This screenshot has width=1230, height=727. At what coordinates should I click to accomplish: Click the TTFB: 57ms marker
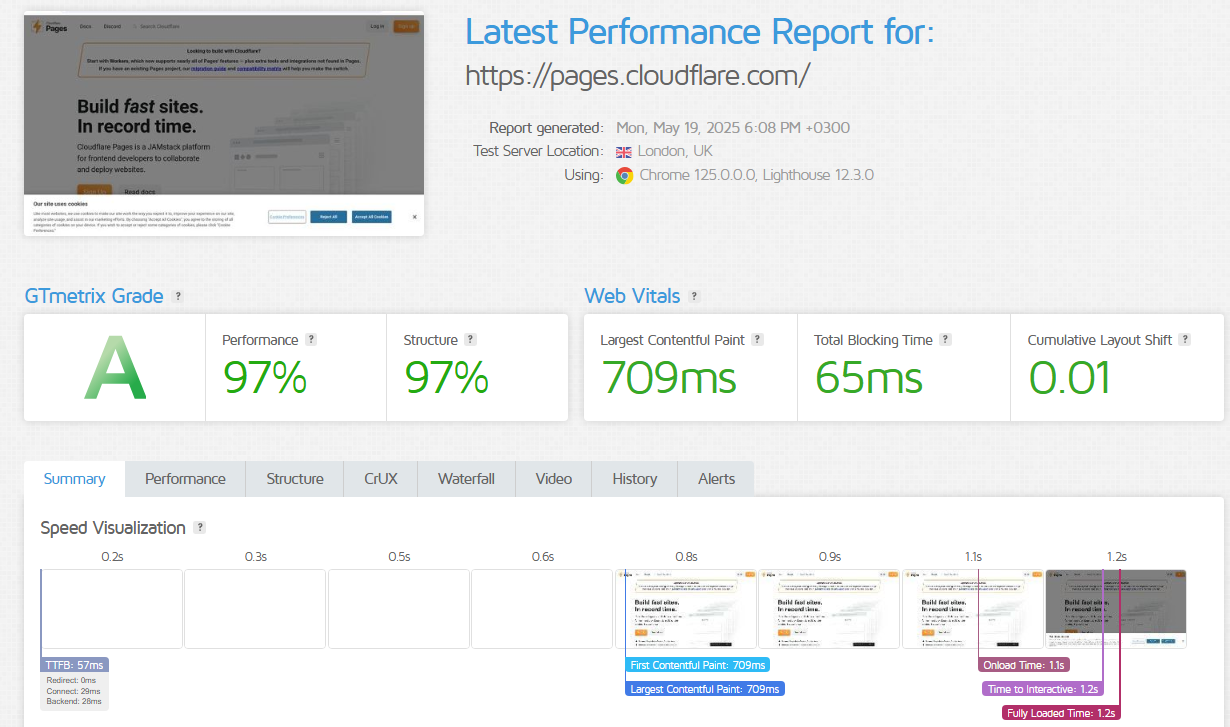(x=75, y=665)
